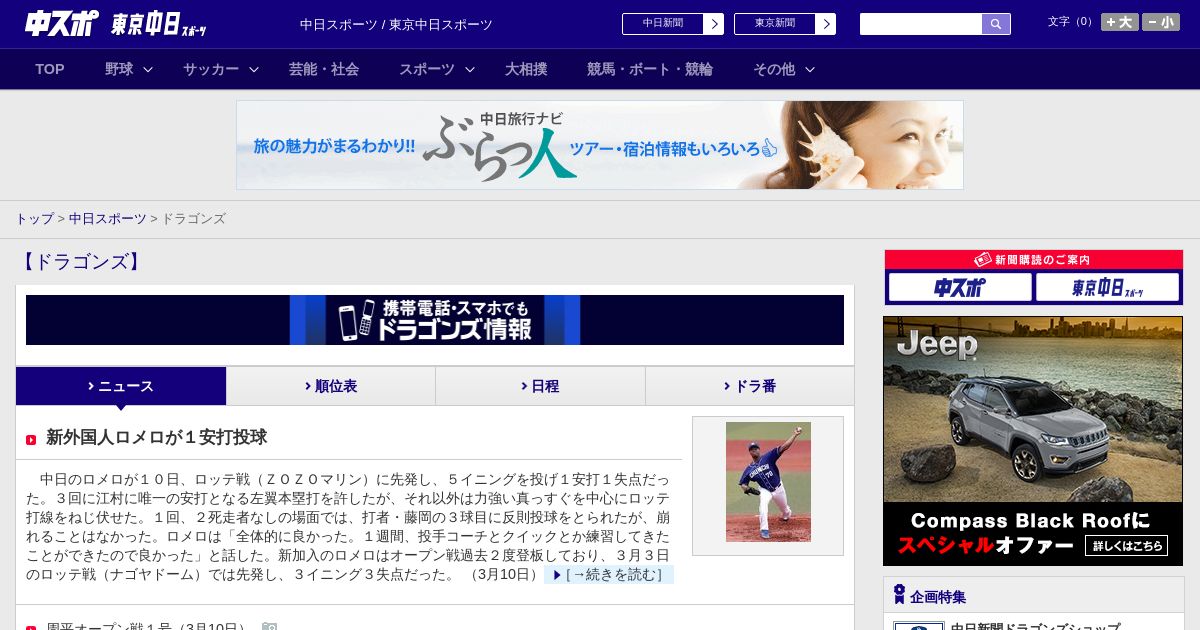Click arrow beside 東京新聞 button
The height and width of the screenshot is (630, 1200).
click(826, 24)
